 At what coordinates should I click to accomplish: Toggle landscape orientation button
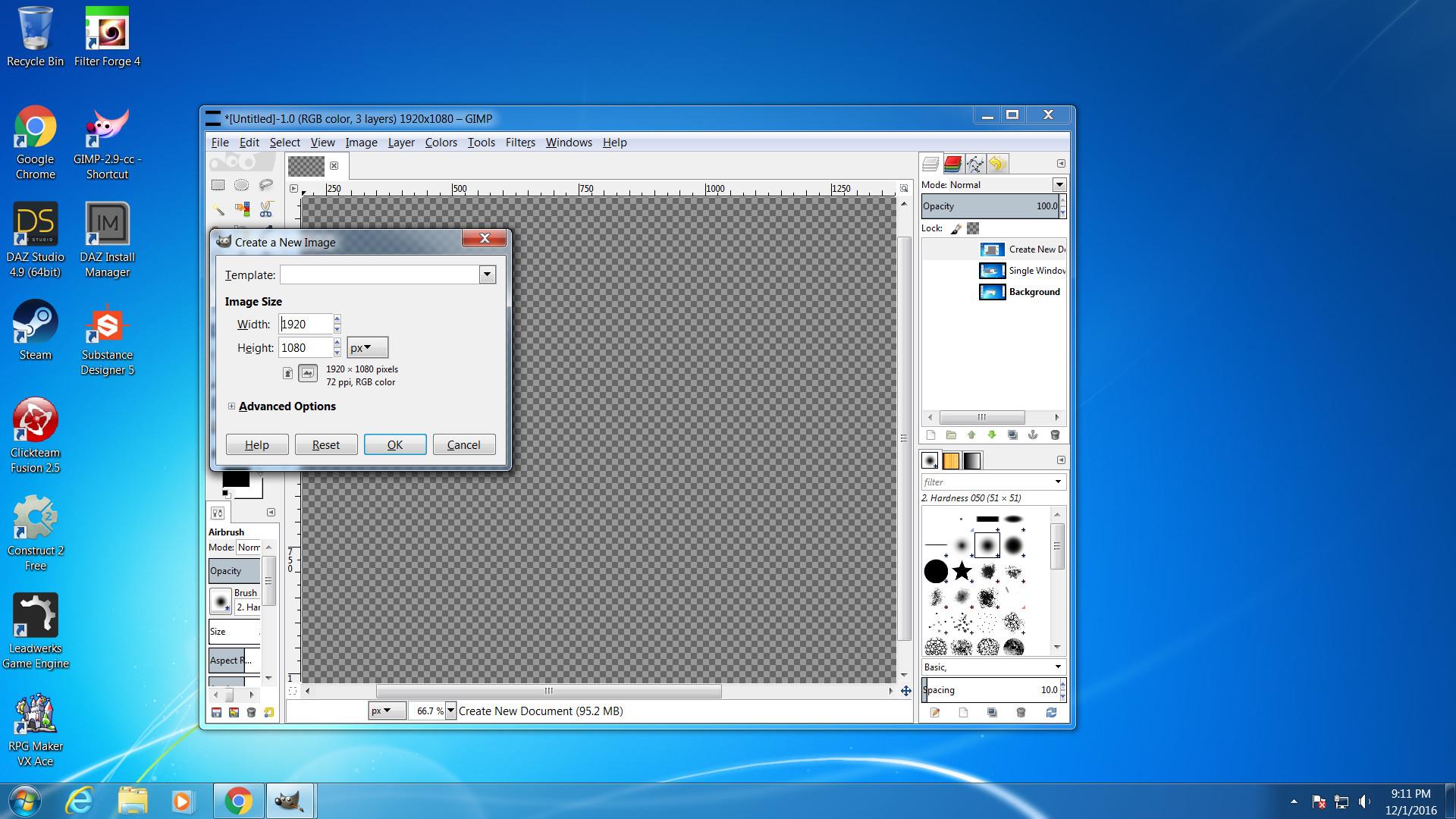point(307,373)
